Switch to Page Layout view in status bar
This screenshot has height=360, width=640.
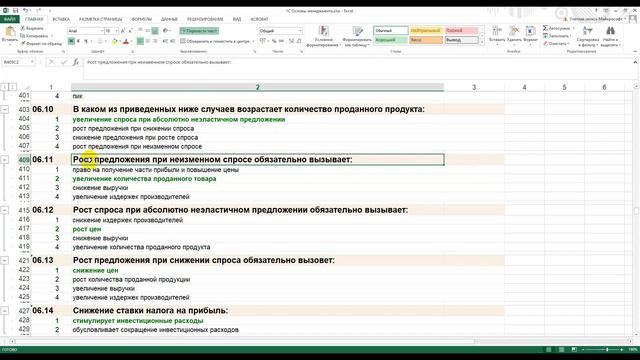click(x=562, y=350)
